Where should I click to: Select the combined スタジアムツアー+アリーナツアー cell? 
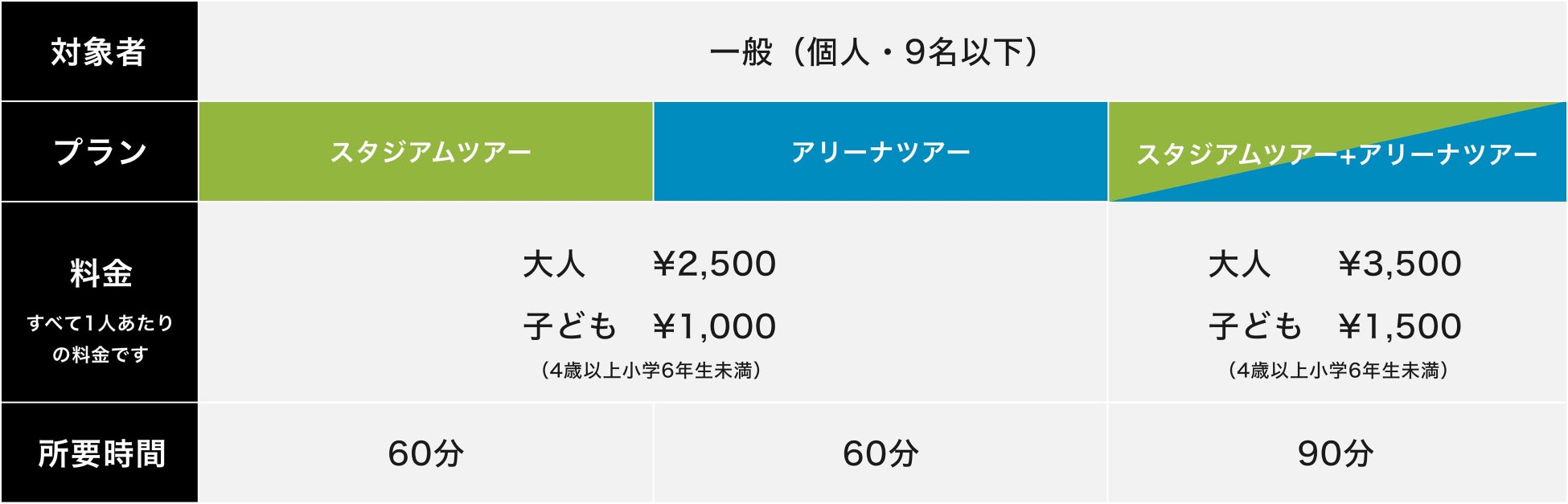(1336, 154)
